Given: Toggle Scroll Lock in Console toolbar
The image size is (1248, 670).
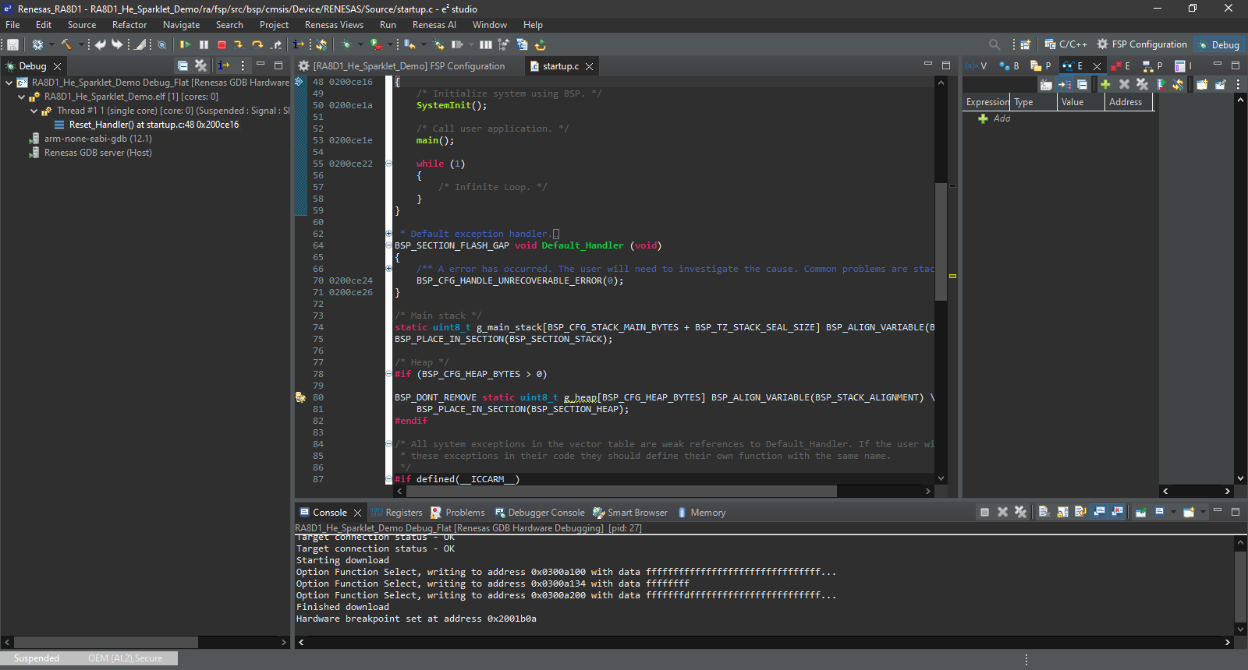Looking at the screenshot, I should coord(1061,512).
